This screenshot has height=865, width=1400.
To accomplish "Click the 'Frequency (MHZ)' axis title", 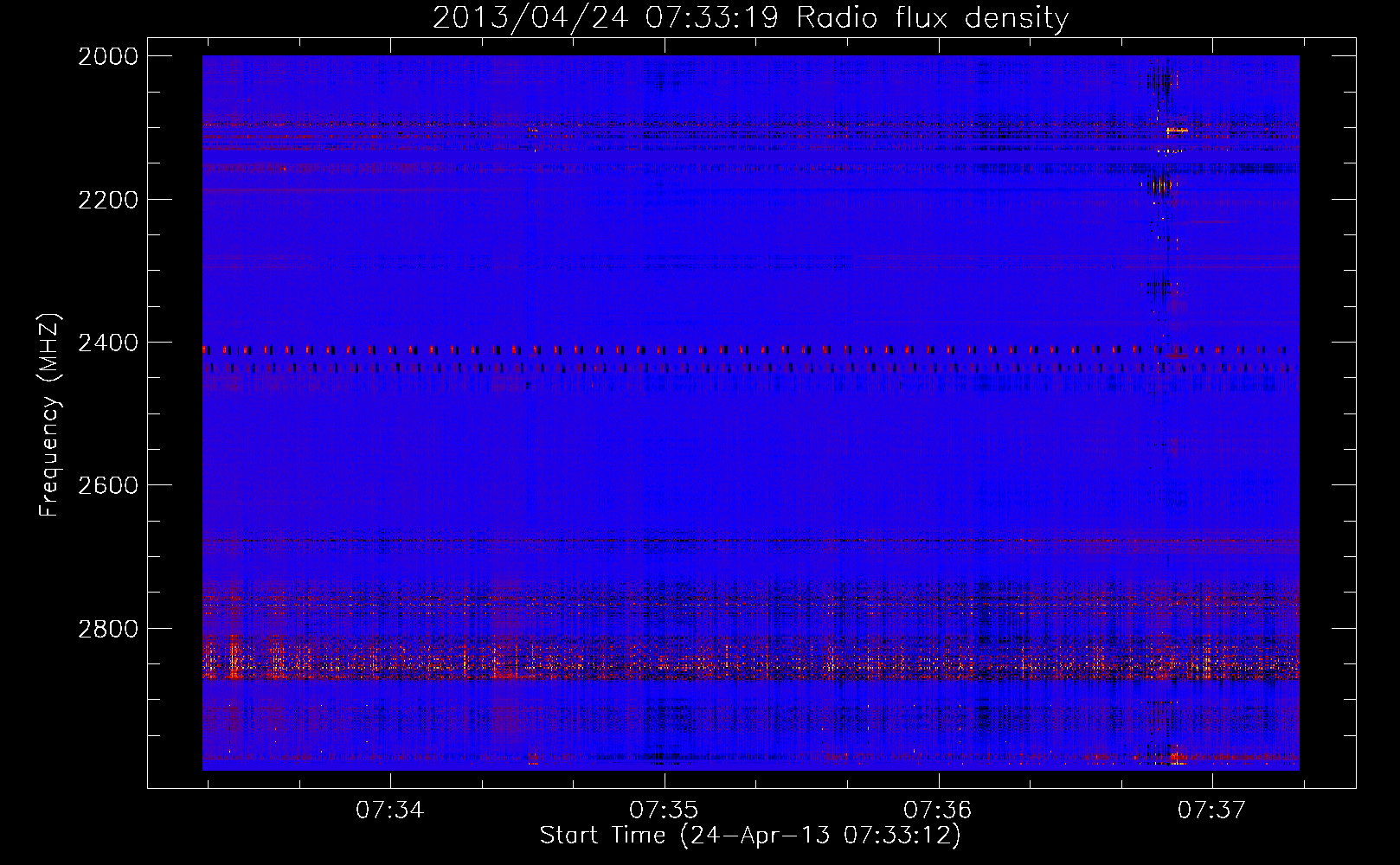I will tap(50, 415).
